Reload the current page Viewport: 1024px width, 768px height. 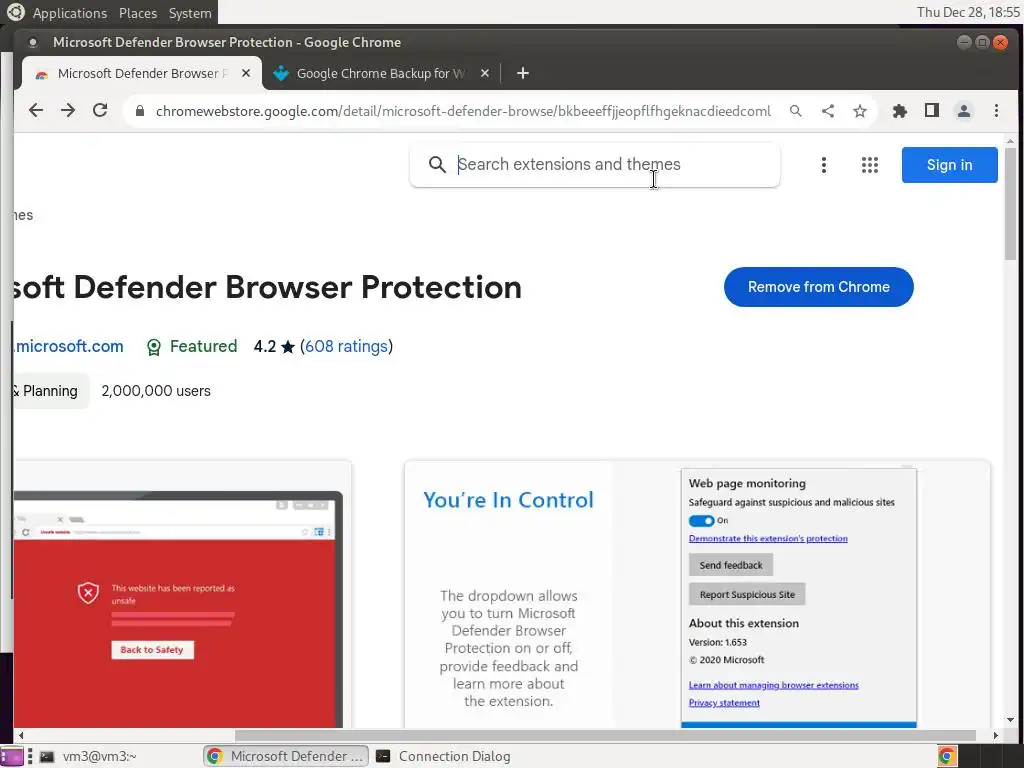coord(100,110)
